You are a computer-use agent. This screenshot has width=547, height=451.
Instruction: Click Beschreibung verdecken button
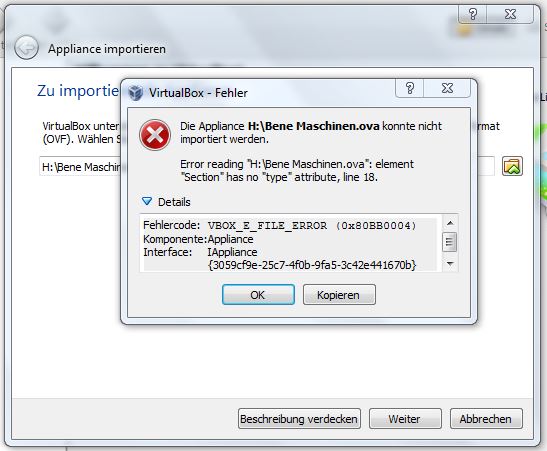(x=299, y=419)
